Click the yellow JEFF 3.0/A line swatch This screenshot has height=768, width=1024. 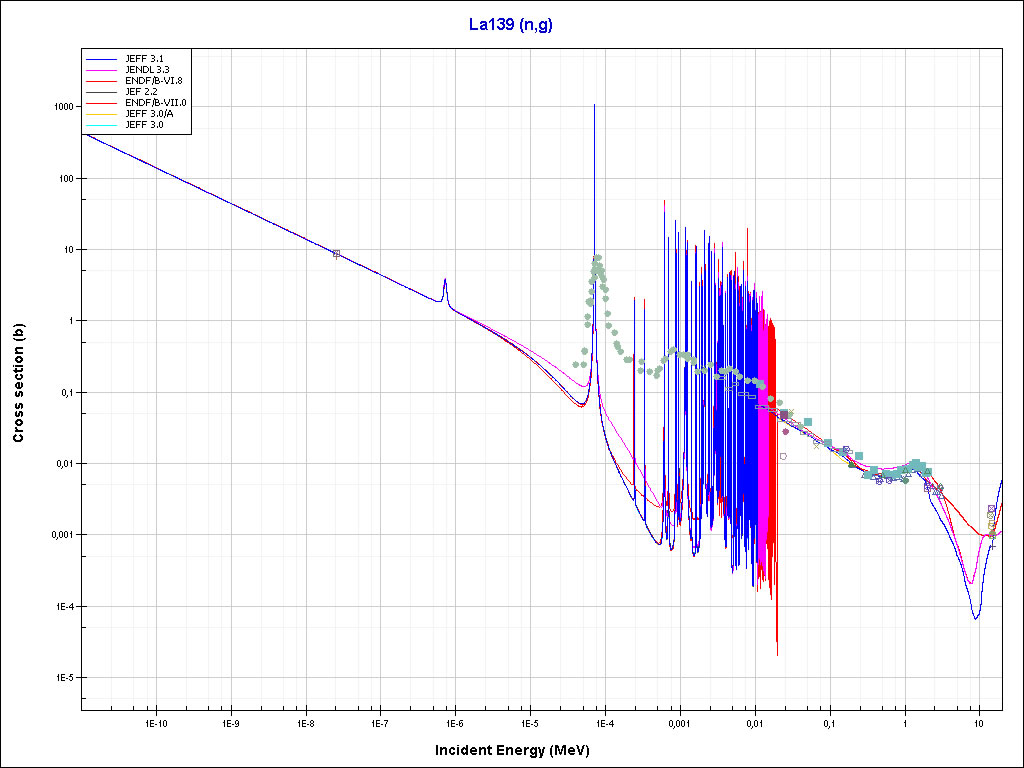coord(103,113)
